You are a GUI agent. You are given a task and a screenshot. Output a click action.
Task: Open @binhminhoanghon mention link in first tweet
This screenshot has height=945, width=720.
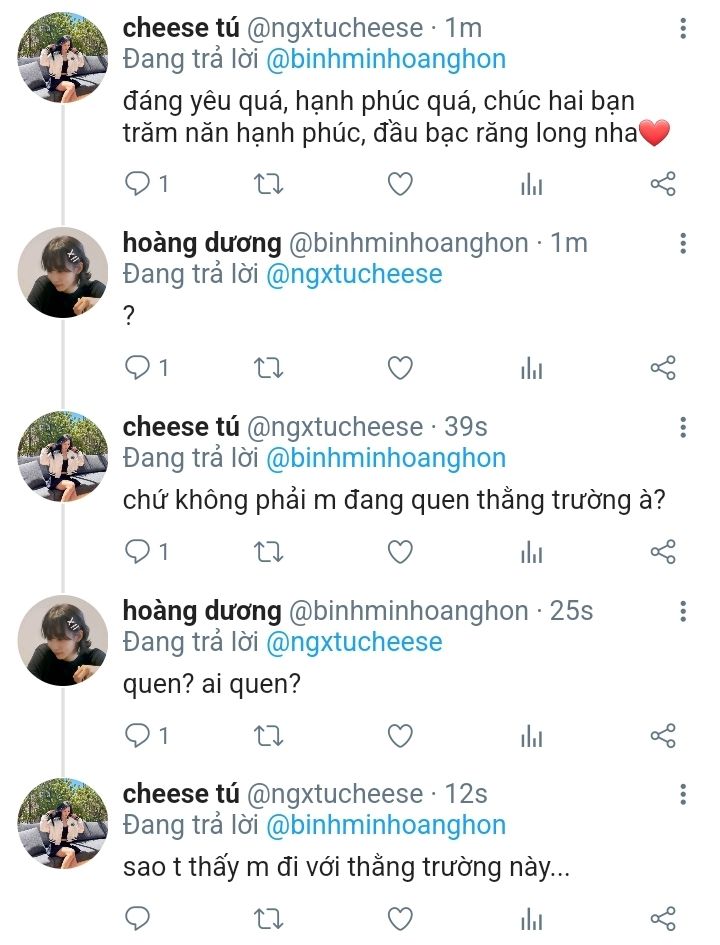point(386,58)
